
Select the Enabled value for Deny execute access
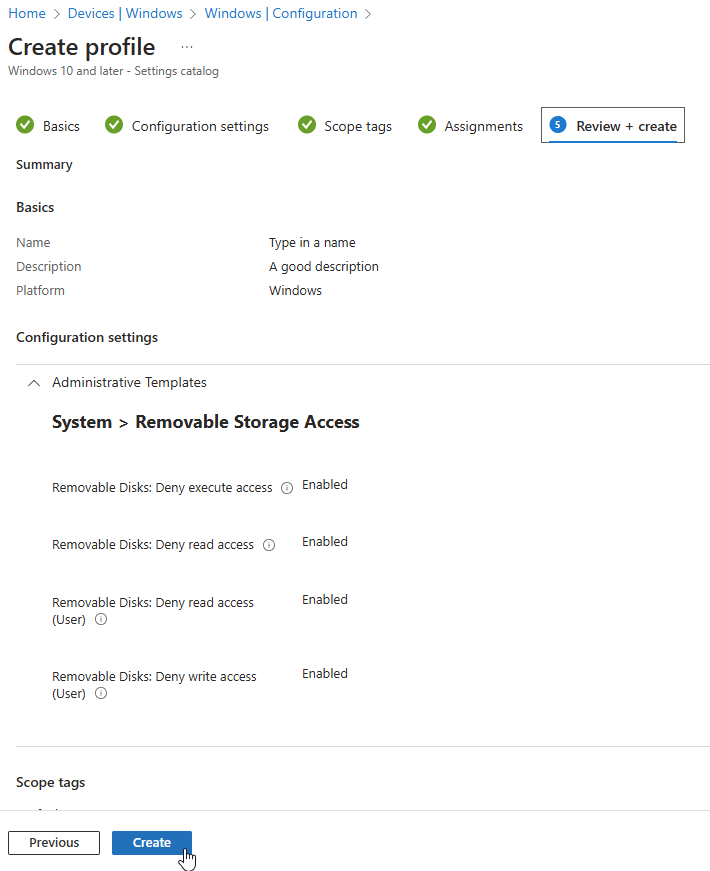(x=324, y=484)
